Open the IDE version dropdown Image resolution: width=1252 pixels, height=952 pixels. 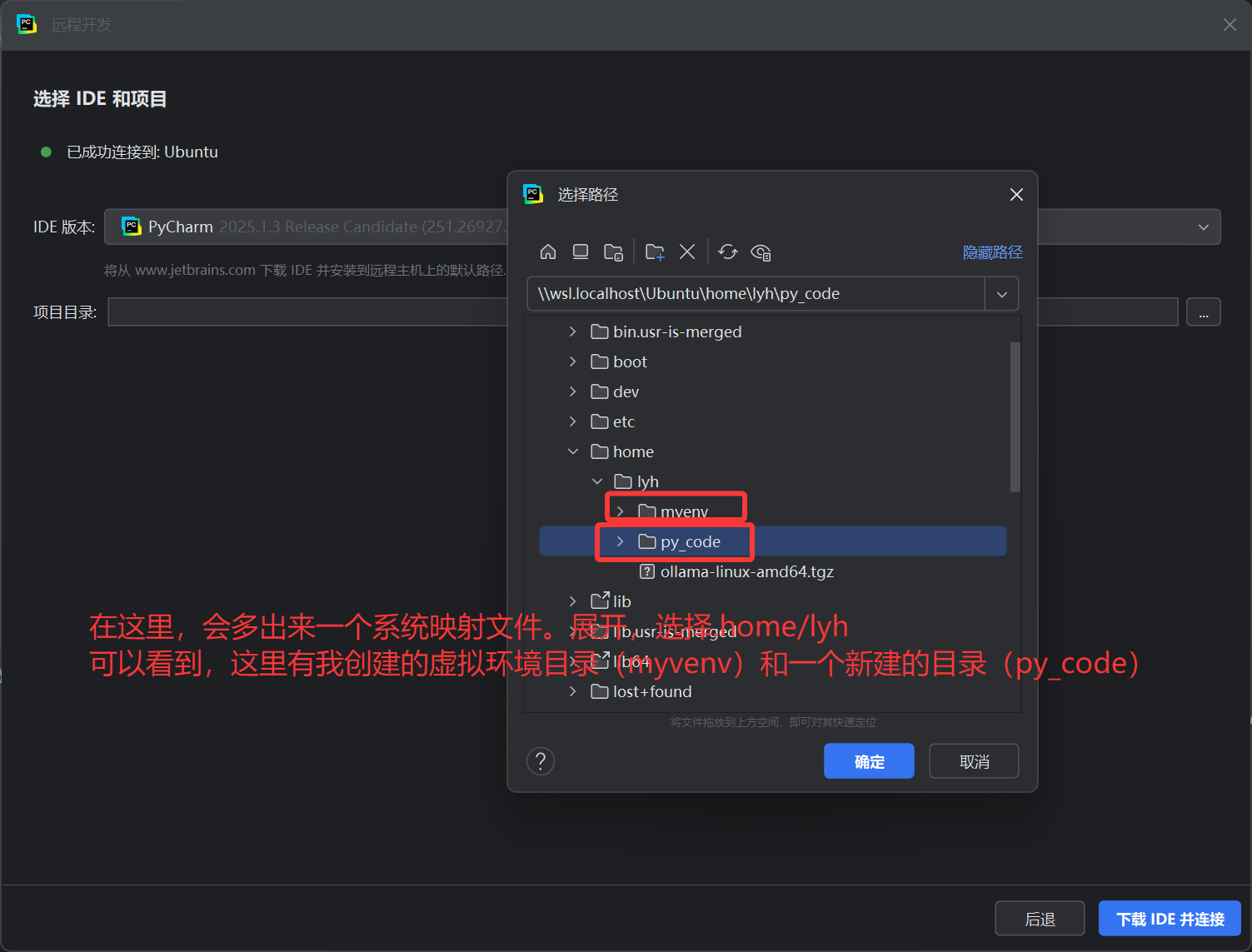[1202, 227]
